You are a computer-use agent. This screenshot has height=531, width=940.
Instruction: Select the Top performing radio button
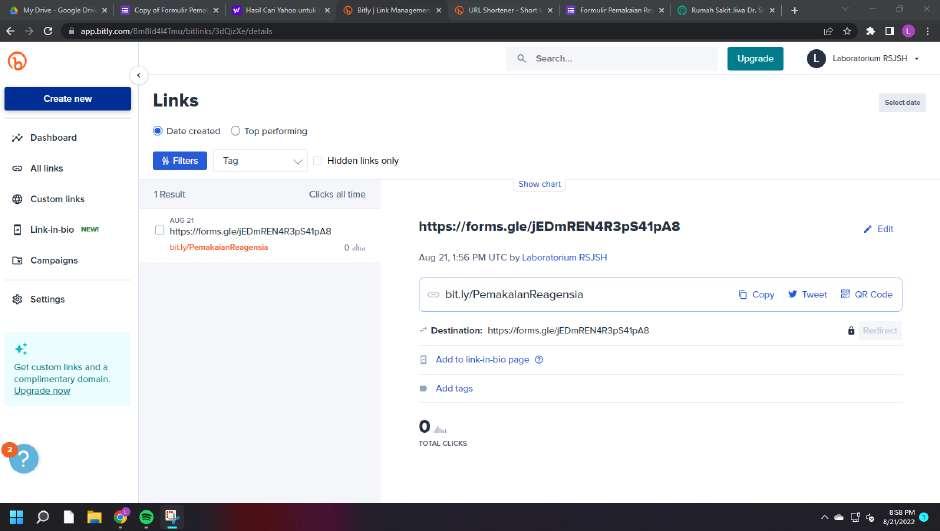pos(236,131)
